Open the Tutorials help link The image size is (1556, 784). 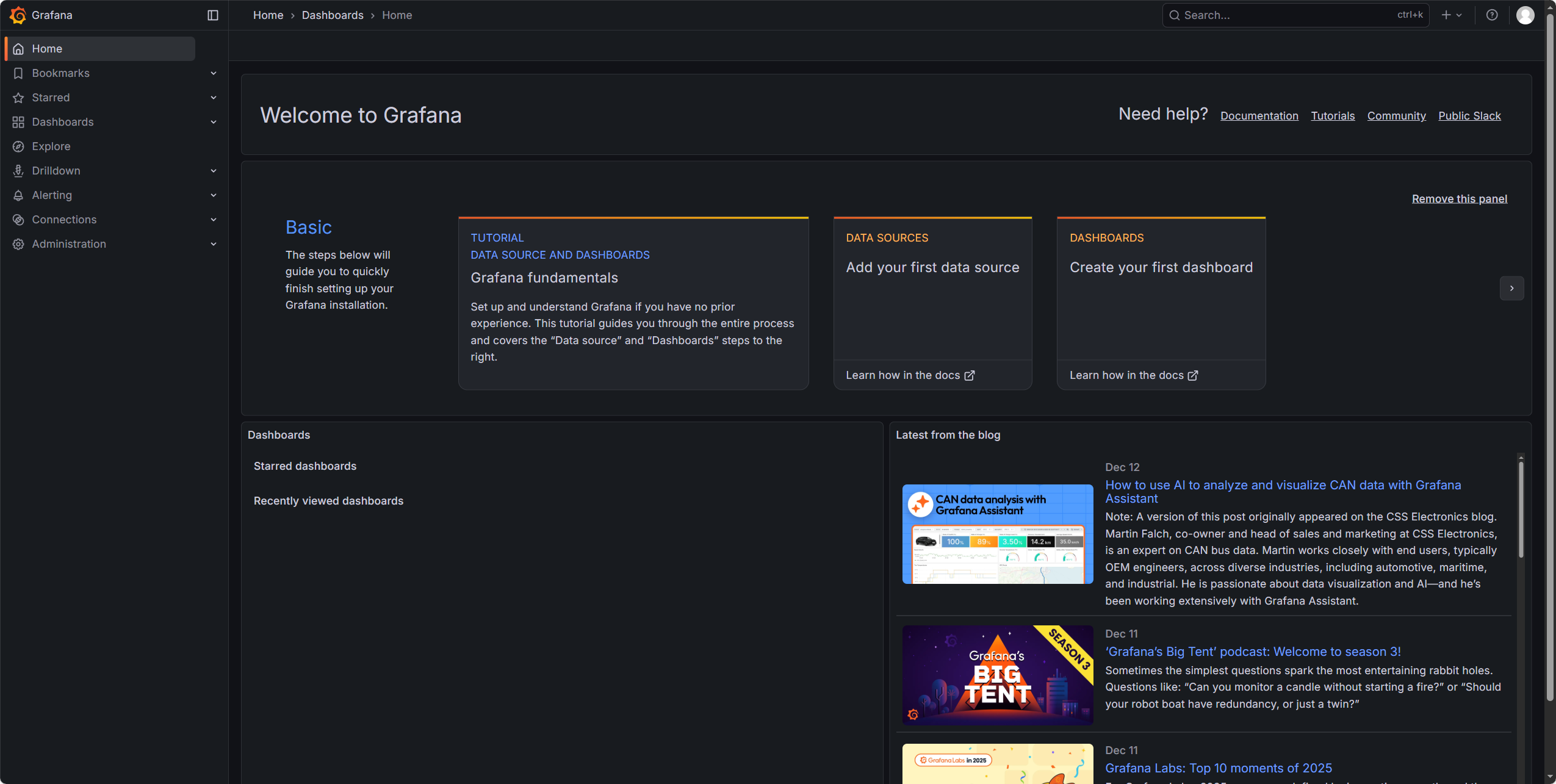[1333, 116]
